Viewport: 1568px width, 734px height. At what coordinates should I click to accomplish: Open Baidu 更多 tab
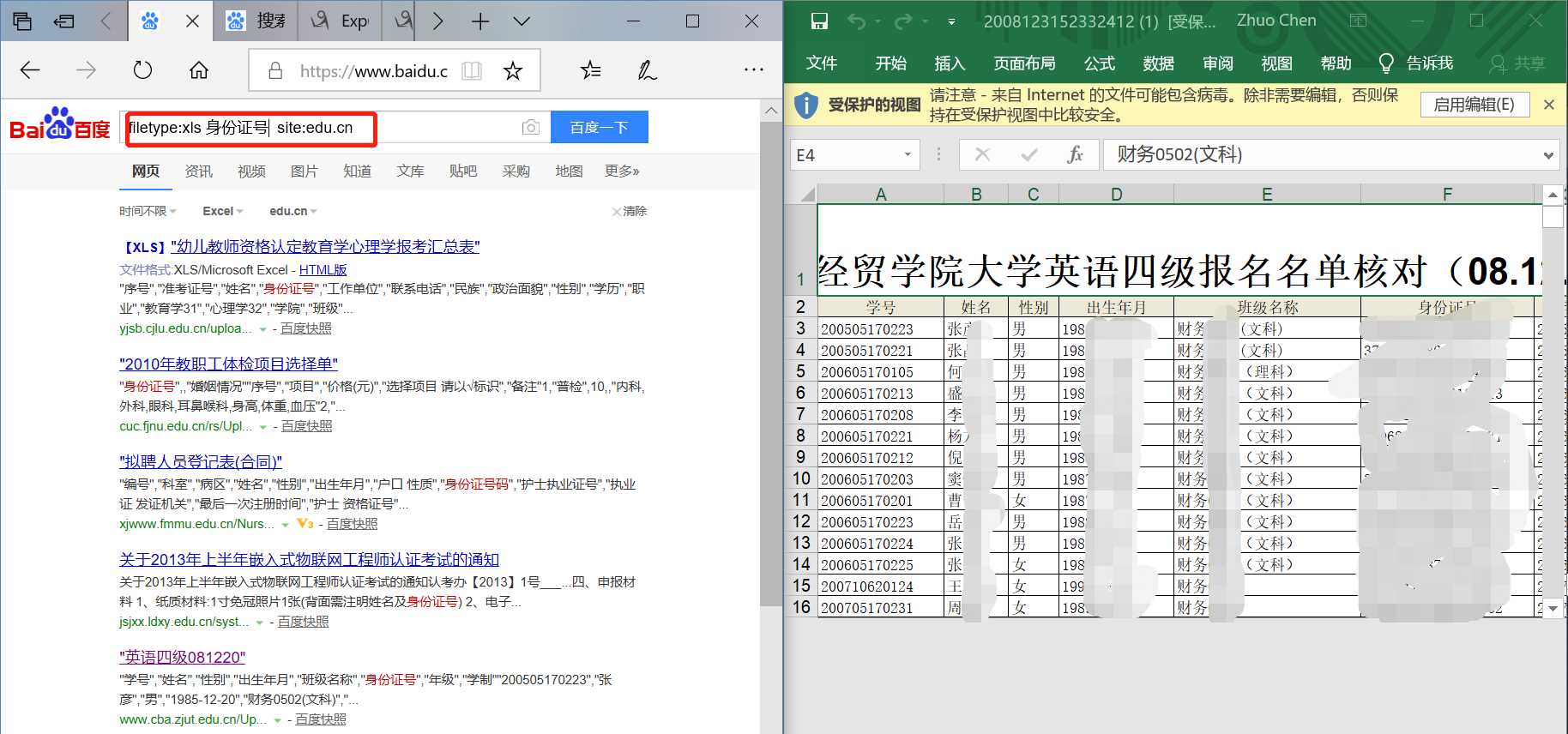622,171
